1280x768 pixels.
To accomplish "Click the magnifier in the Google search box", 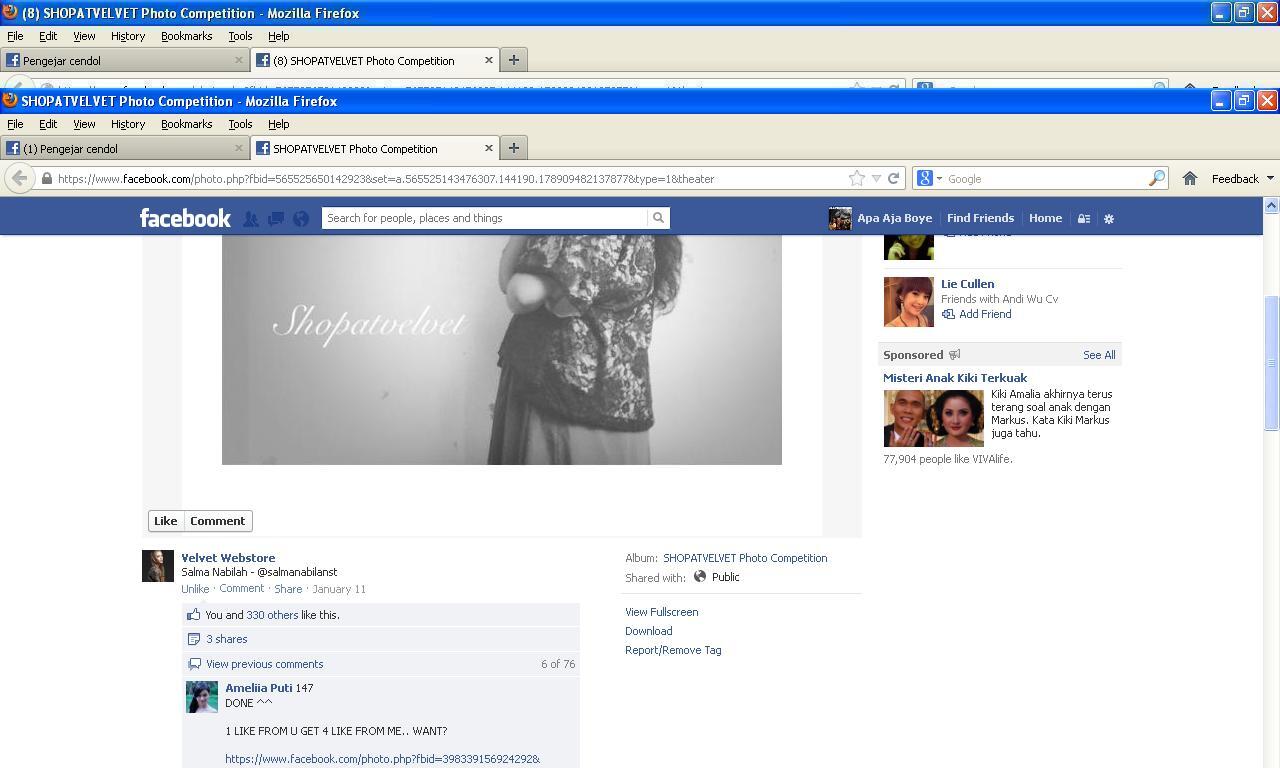I will pyautogui.click(x=1157, y=178).
